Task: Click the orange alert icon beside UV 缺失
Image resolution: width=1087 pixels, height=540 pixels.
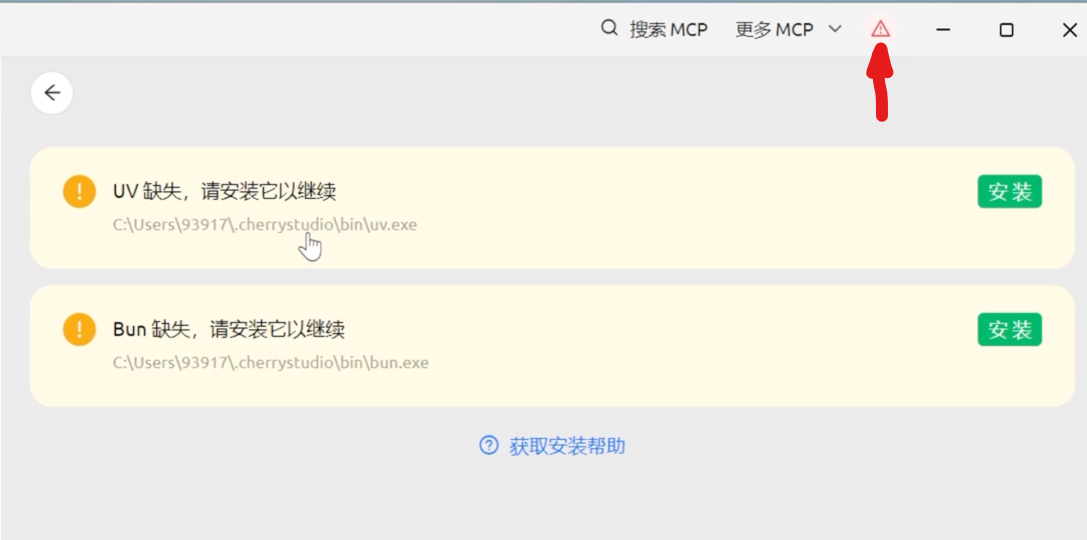Action: coord(79,191)
